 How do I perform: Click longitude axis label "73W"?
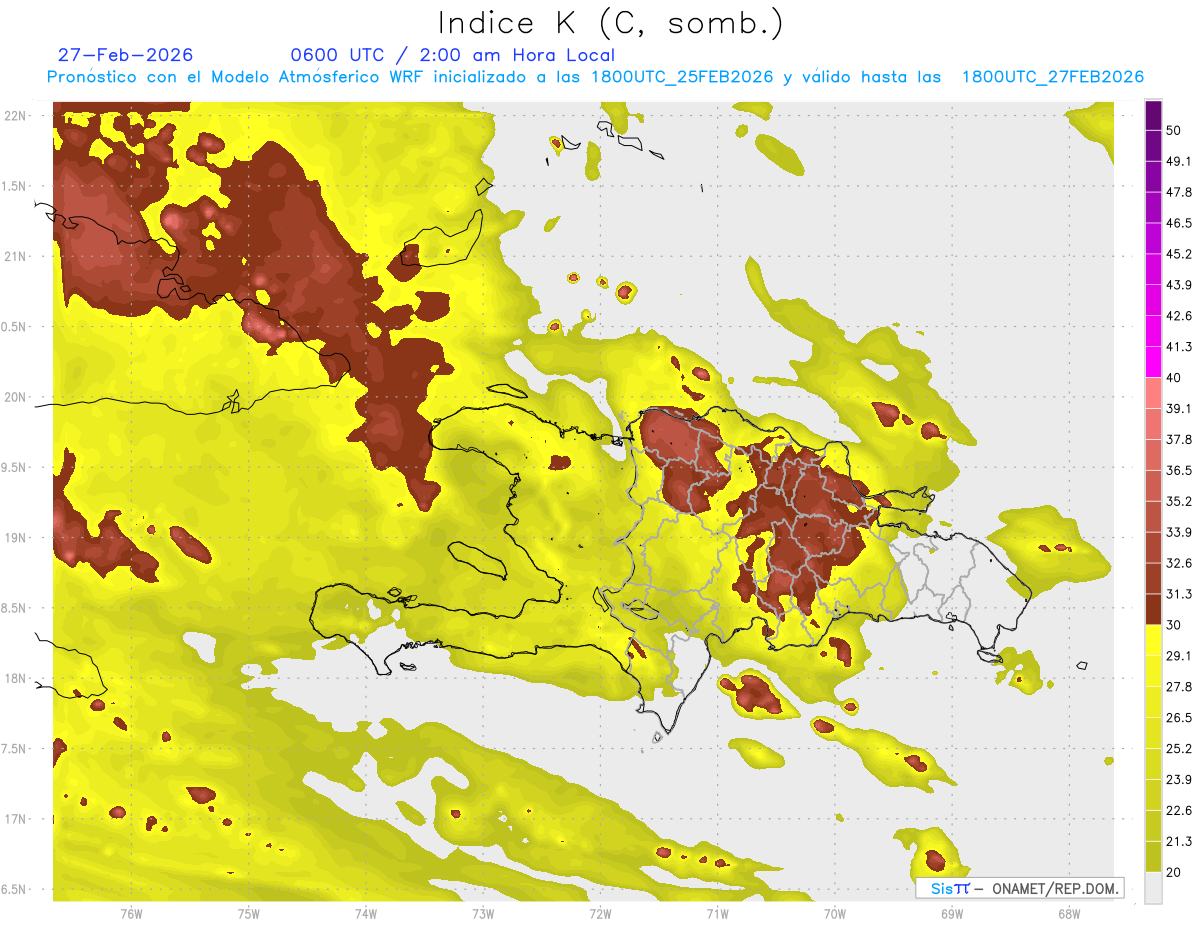483,914
